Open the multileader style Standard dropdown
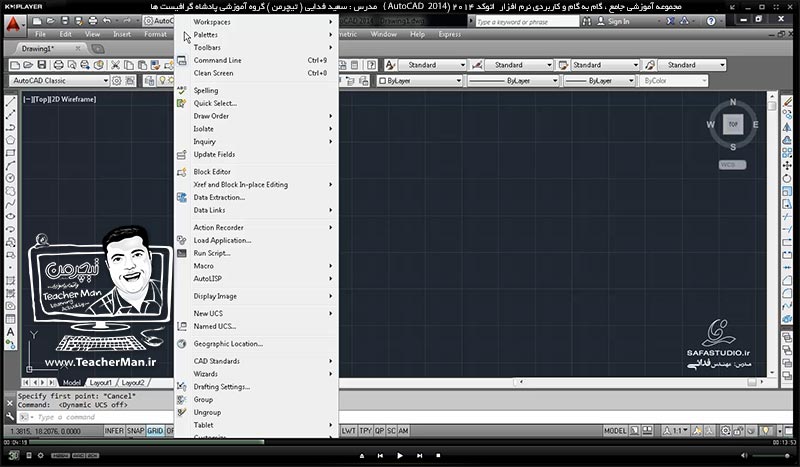The width and height of the screenshot is (800, 467). coord(691,65)
